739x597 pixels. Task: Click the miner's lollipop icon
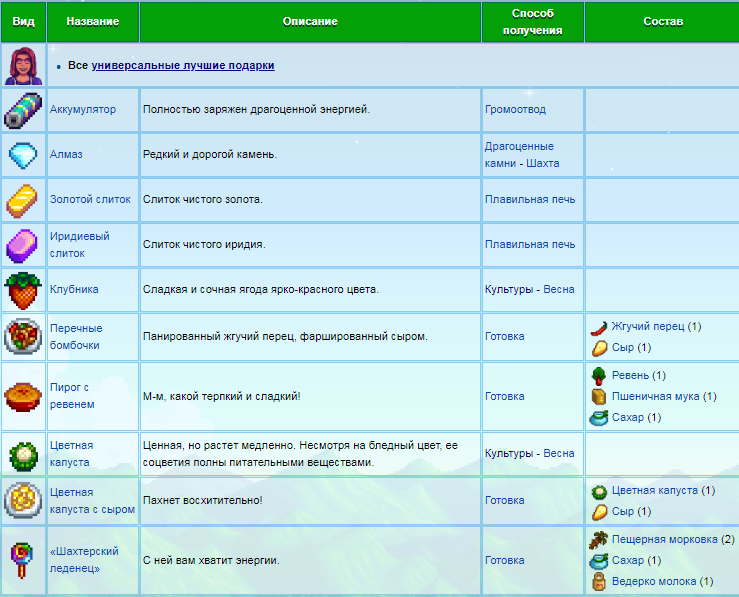22,560
